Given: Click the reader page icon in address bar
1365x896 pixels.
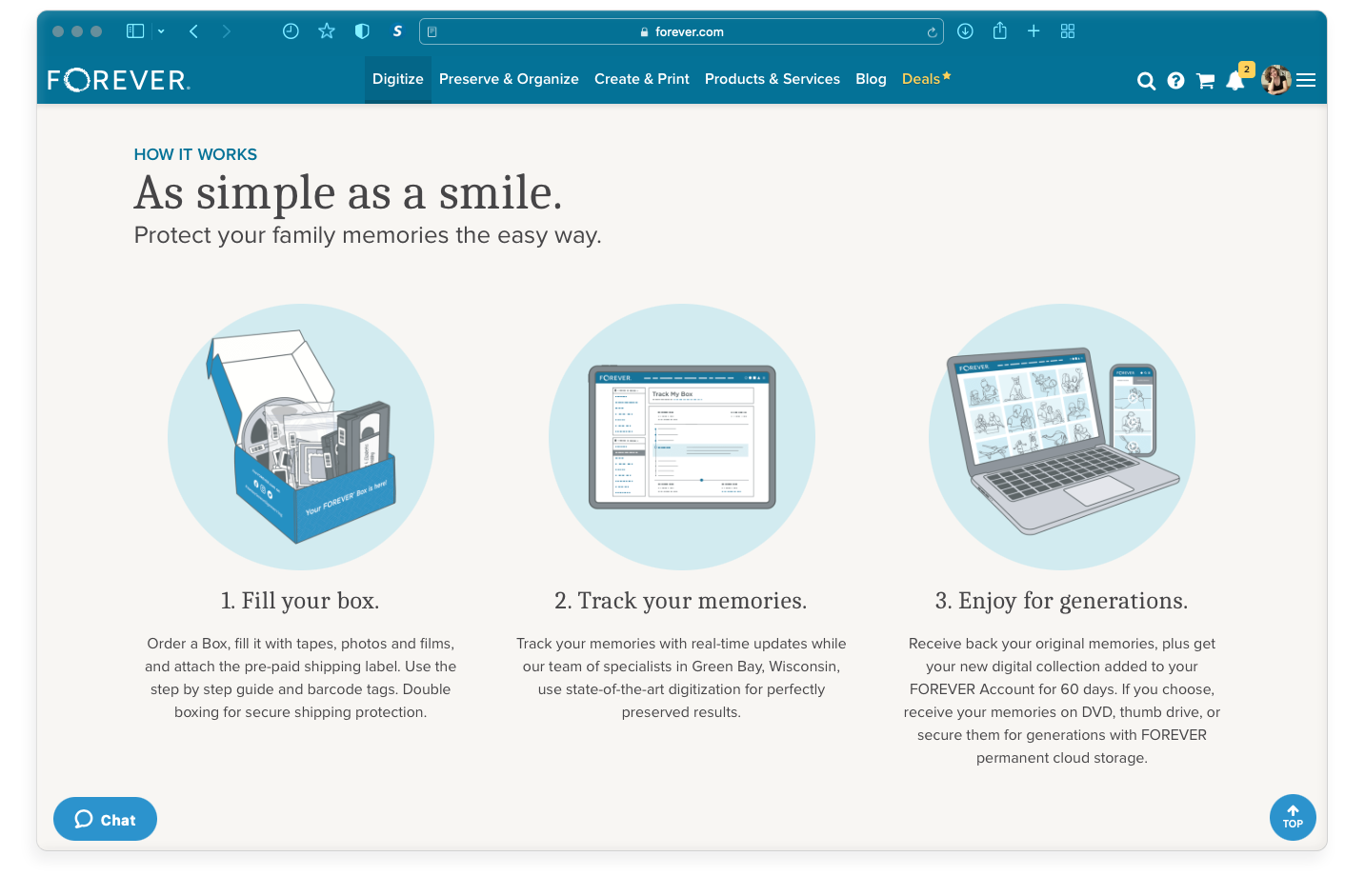Looking at the screenshot, I should pos(432,31).
